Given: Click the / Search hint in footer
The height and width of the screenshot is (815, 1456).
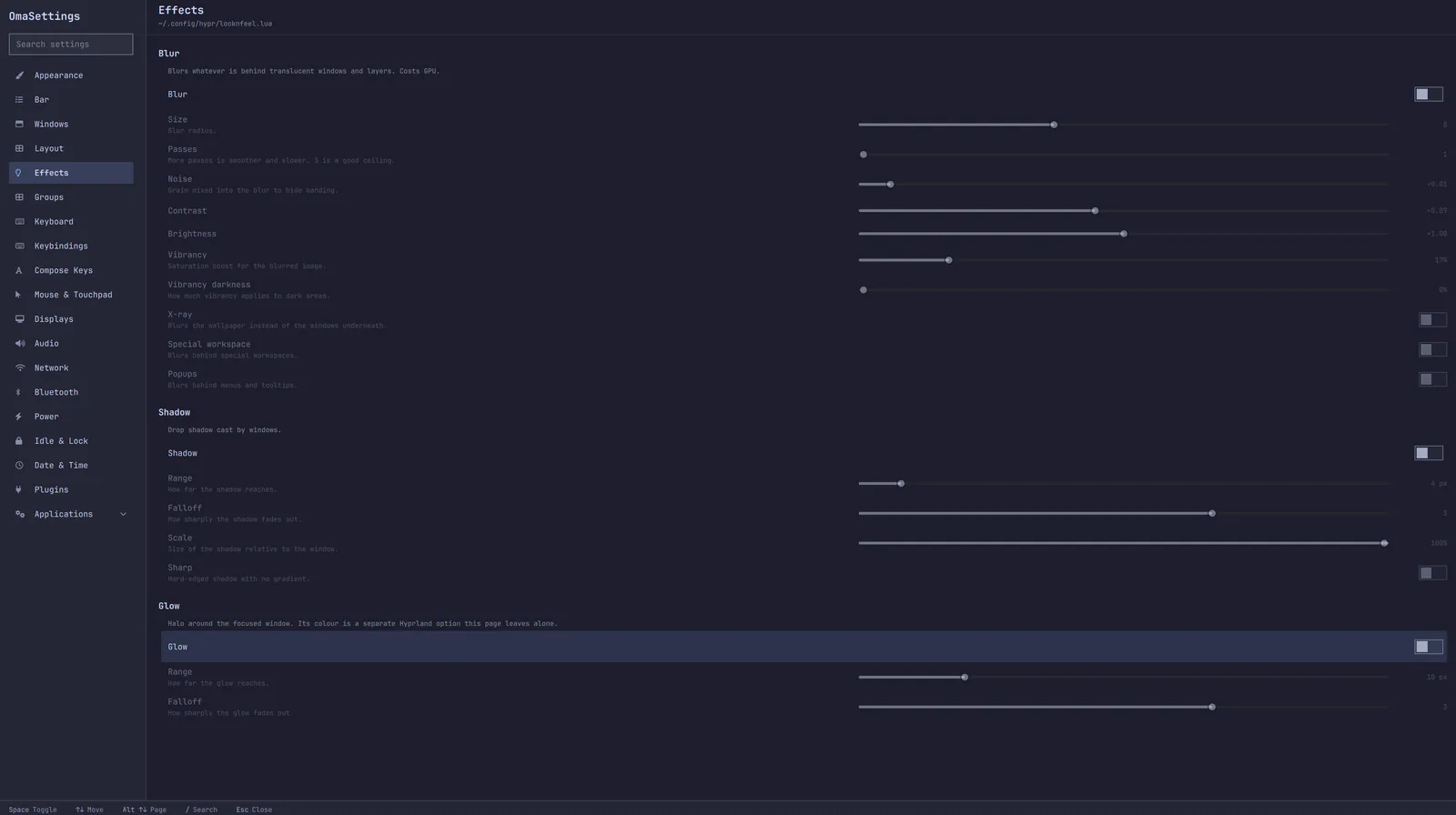Looking at the screenshot, I should click(x=201, y=810).
